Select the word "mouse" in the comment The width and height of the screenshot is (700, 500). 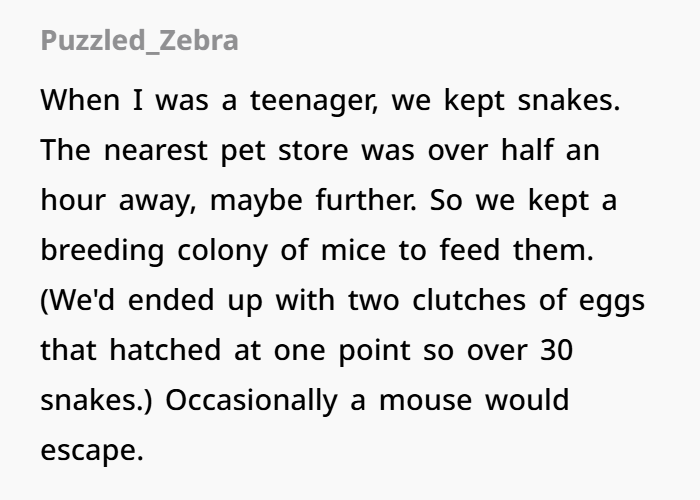(x=425, y=400)
